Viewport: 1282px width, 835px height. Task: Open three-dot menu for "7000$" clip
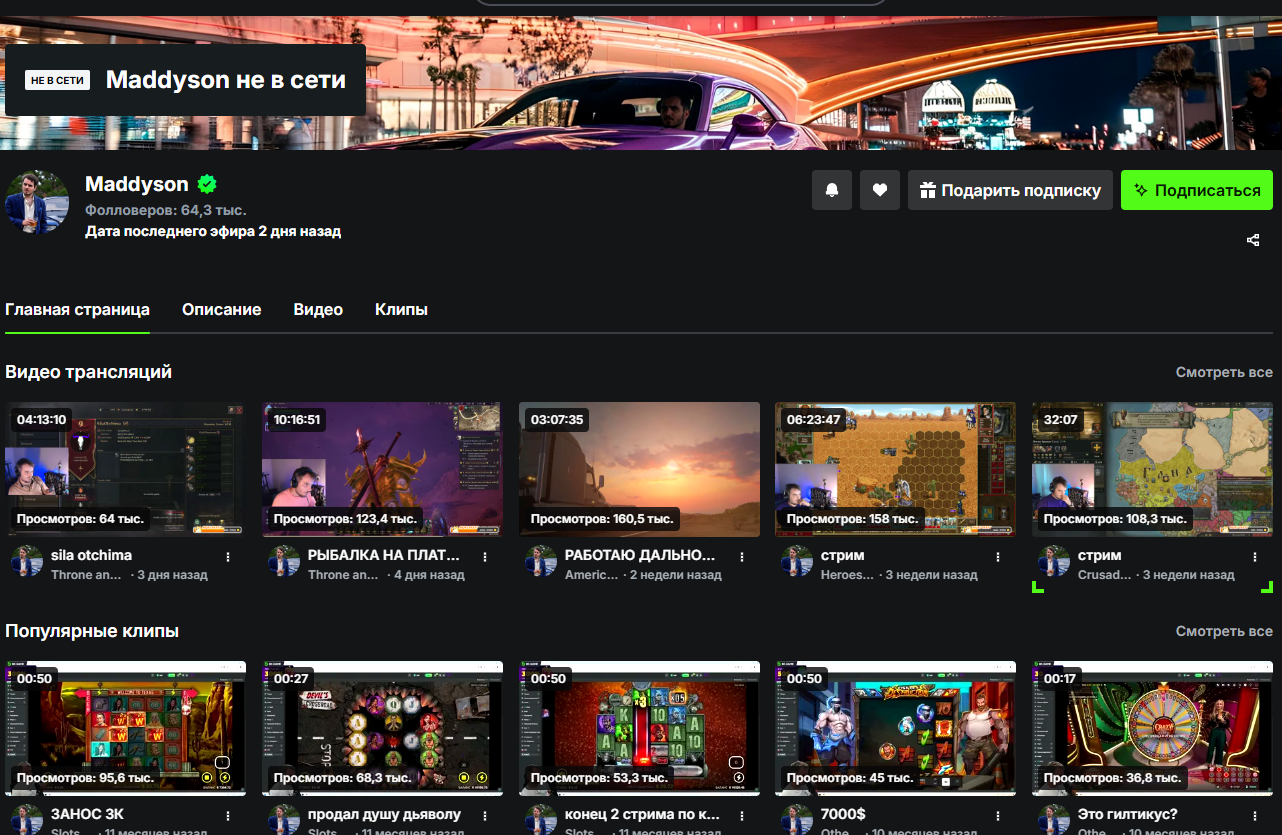[x=998, y=816]
